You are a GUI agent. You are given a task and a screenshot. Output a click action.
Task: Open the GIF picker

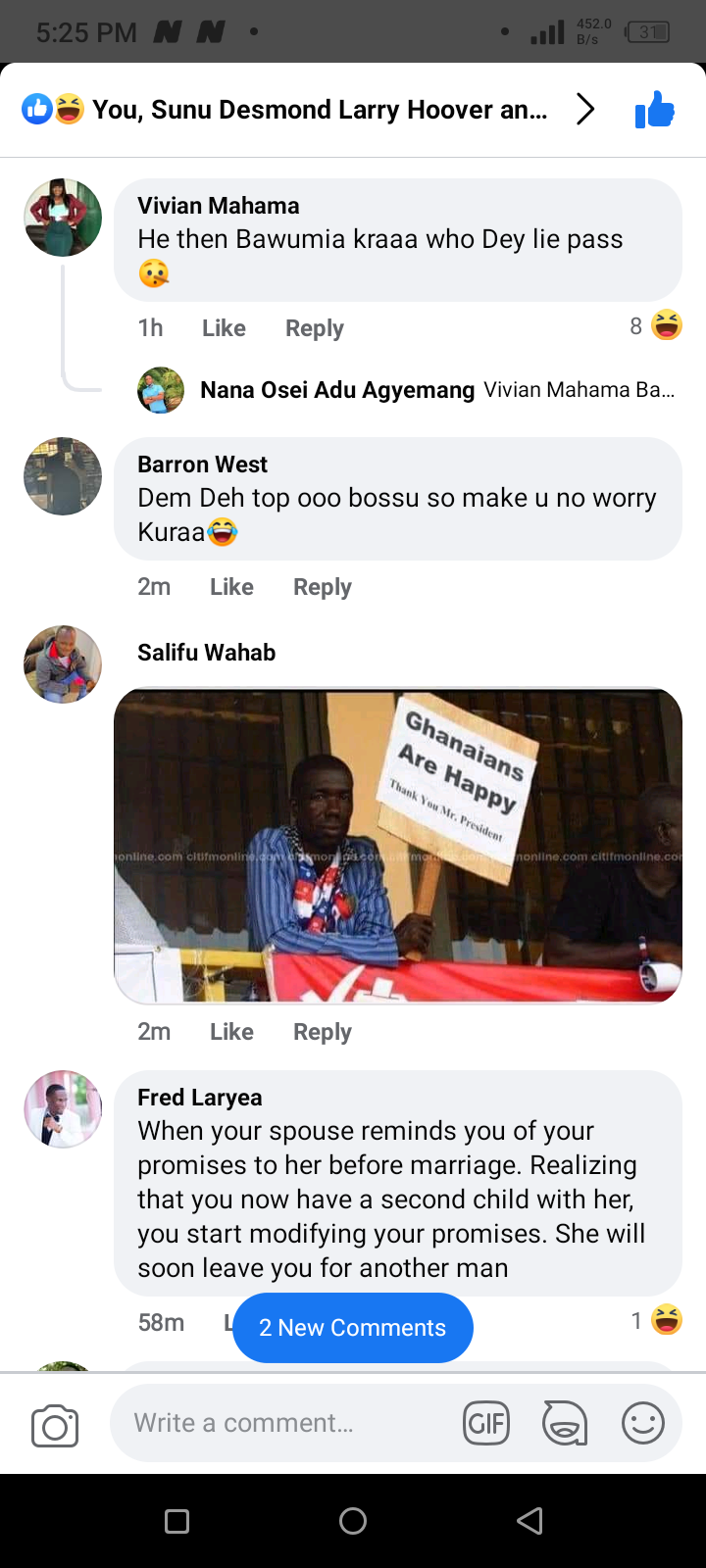(486, 1423)
